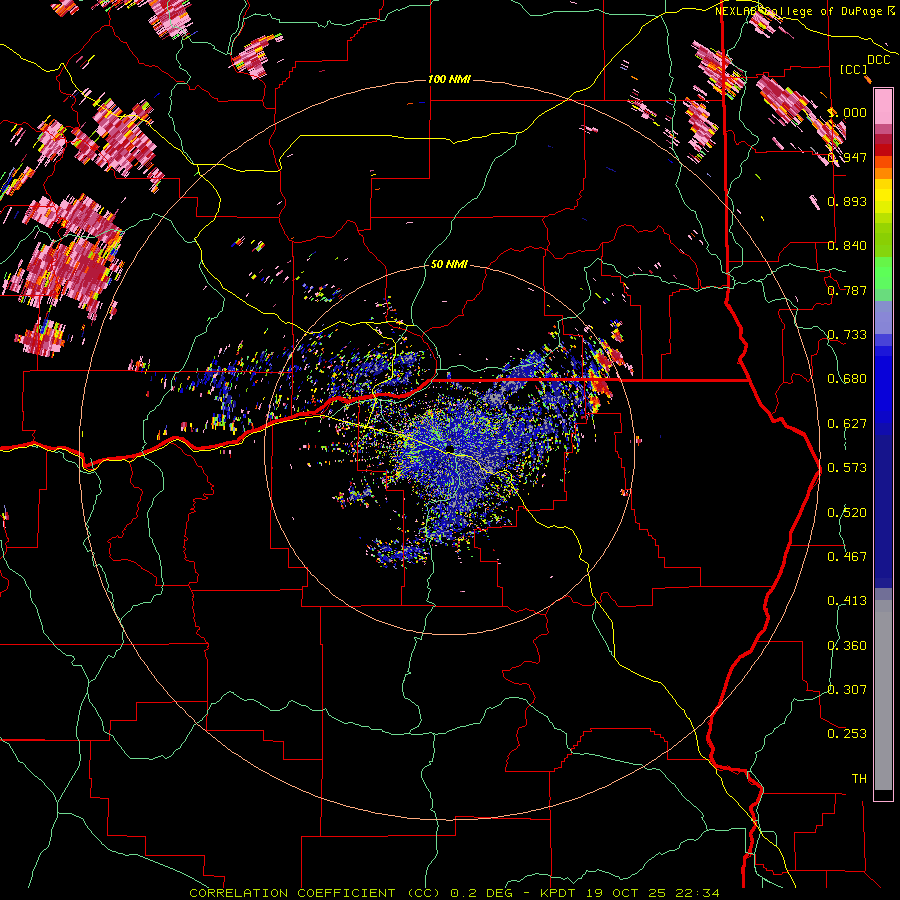Click the red swatch on the color bar
The width and height of the screenshot is (900, 900).
tap(883, 150)
